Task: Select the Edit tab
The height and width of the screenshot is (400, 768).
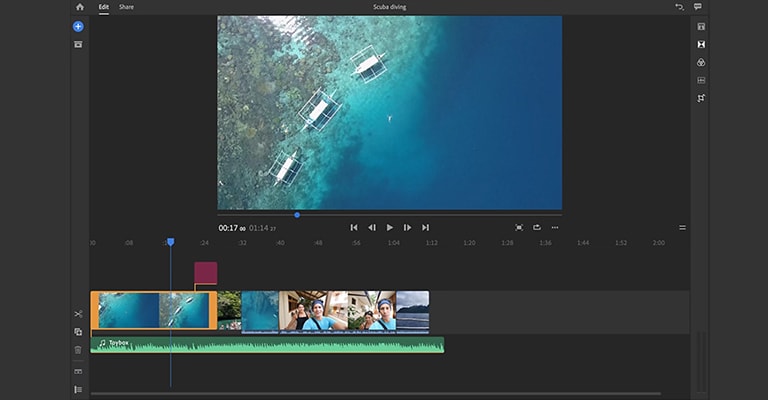Action: pyautogui.click(x=104, y=7)
